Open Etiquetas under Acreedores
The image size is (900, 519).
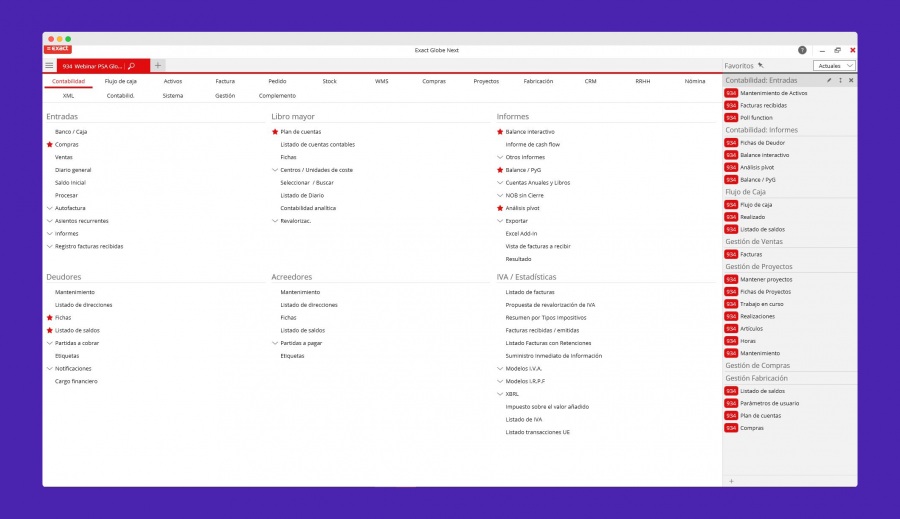pos(292,356)
